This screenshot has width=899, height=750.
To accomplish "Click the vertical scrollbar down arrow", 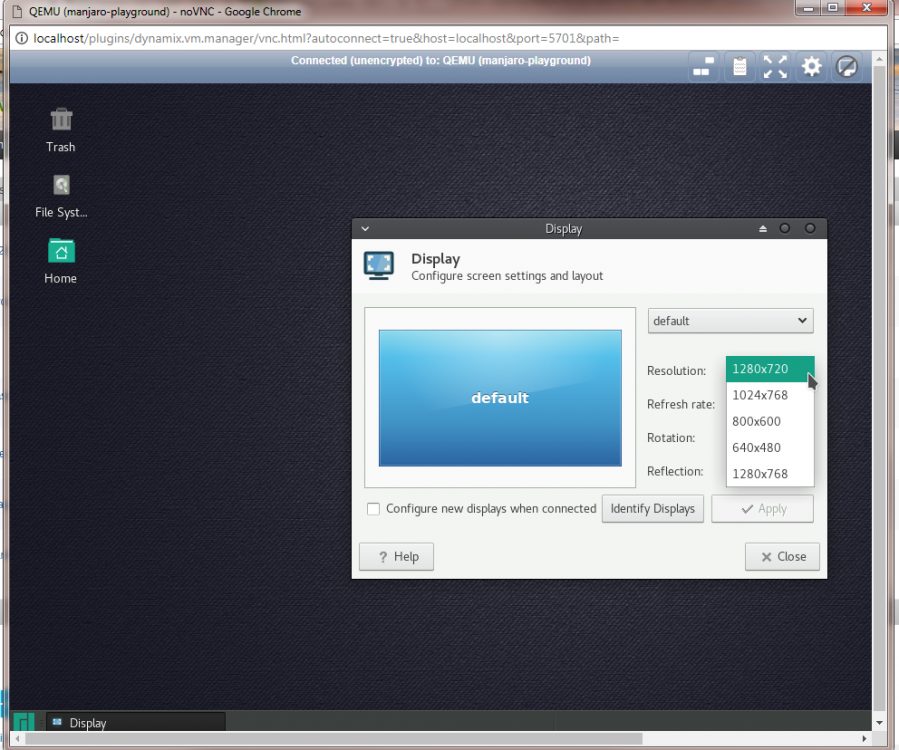I will [x=879, y=722].
